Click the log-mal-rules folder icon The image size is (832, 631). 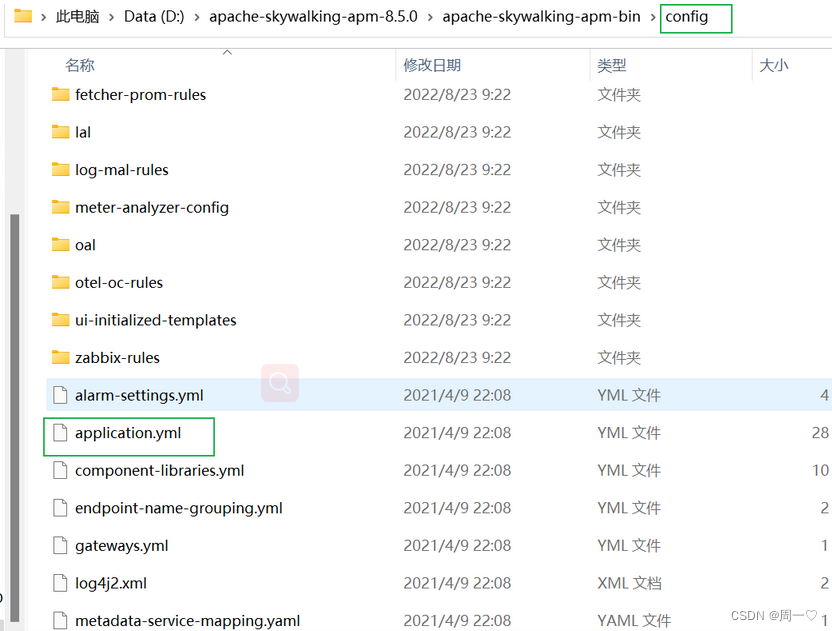(x=60, y=169)
